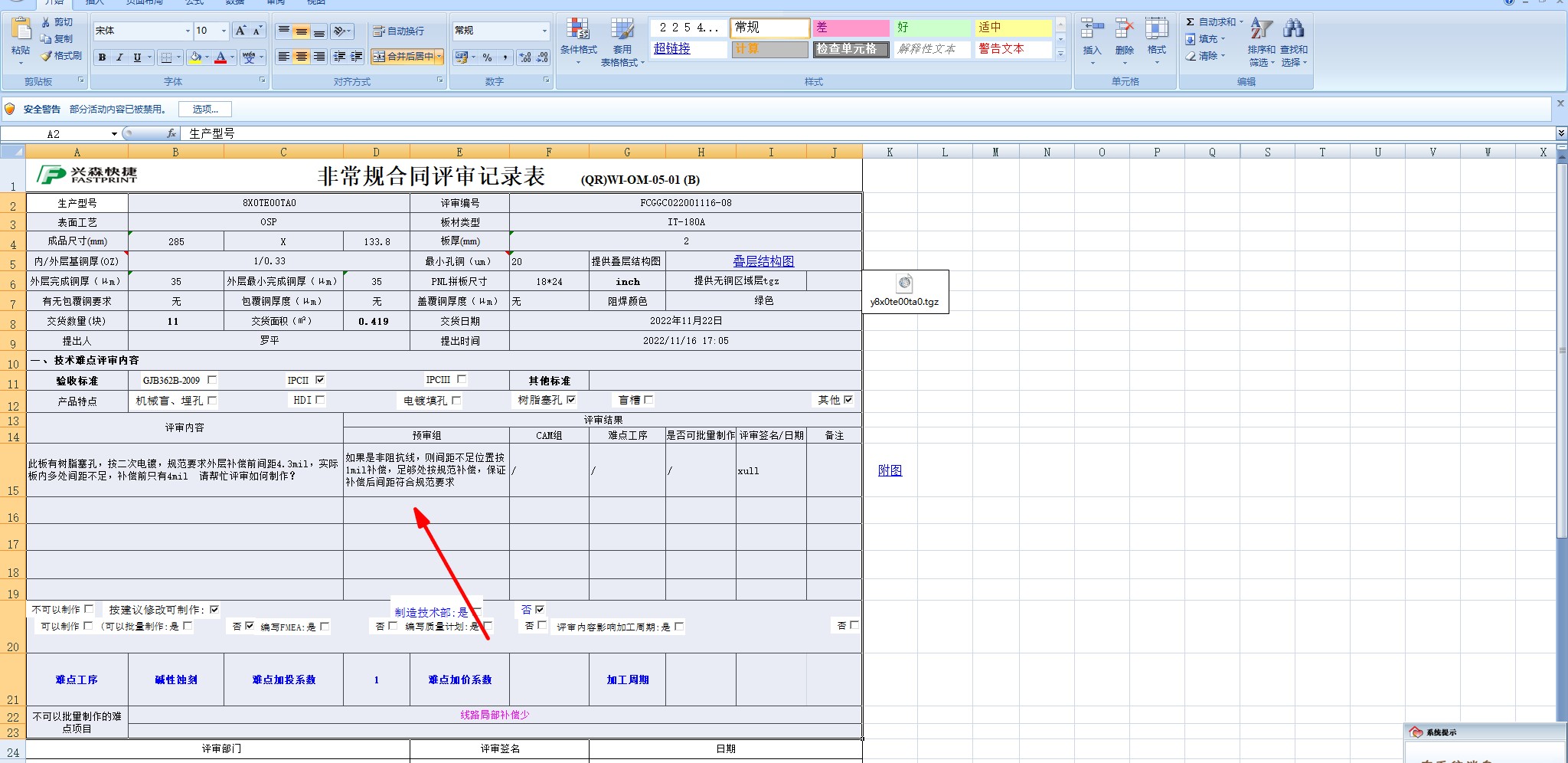
Task: Open the font color dropdown arrow
Action: click(x=233, y=57)
